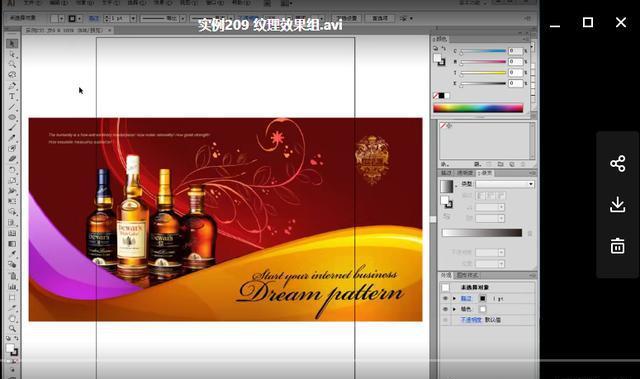Image resolution: width=640 pixels, height=379 pixels.
Task: Click the blue opacity link in Appearance
Action: (471, 320)
